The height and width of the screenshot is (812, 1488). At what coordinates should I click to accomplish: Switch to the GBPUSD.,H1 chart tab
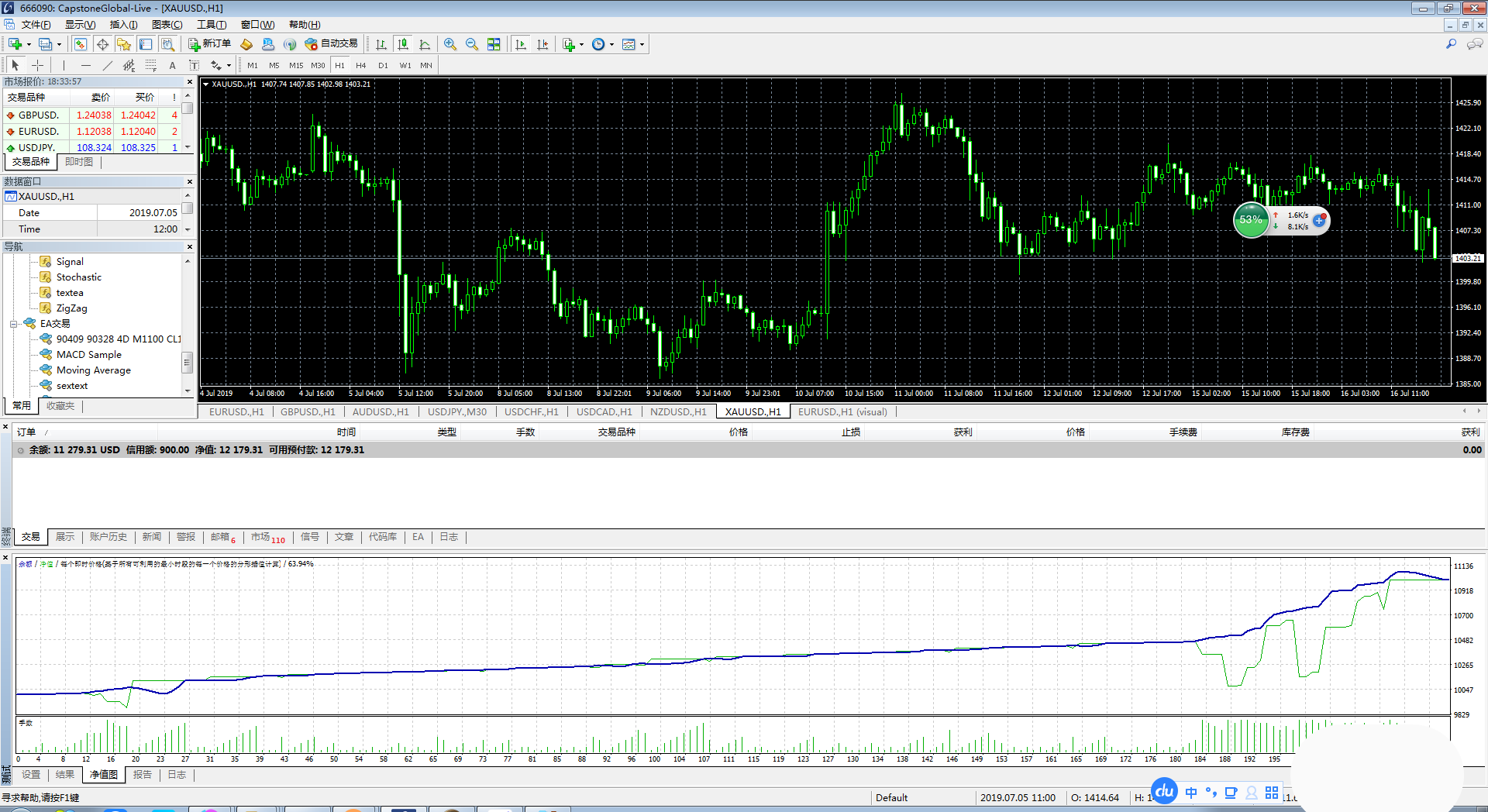[x=308, y=412]
